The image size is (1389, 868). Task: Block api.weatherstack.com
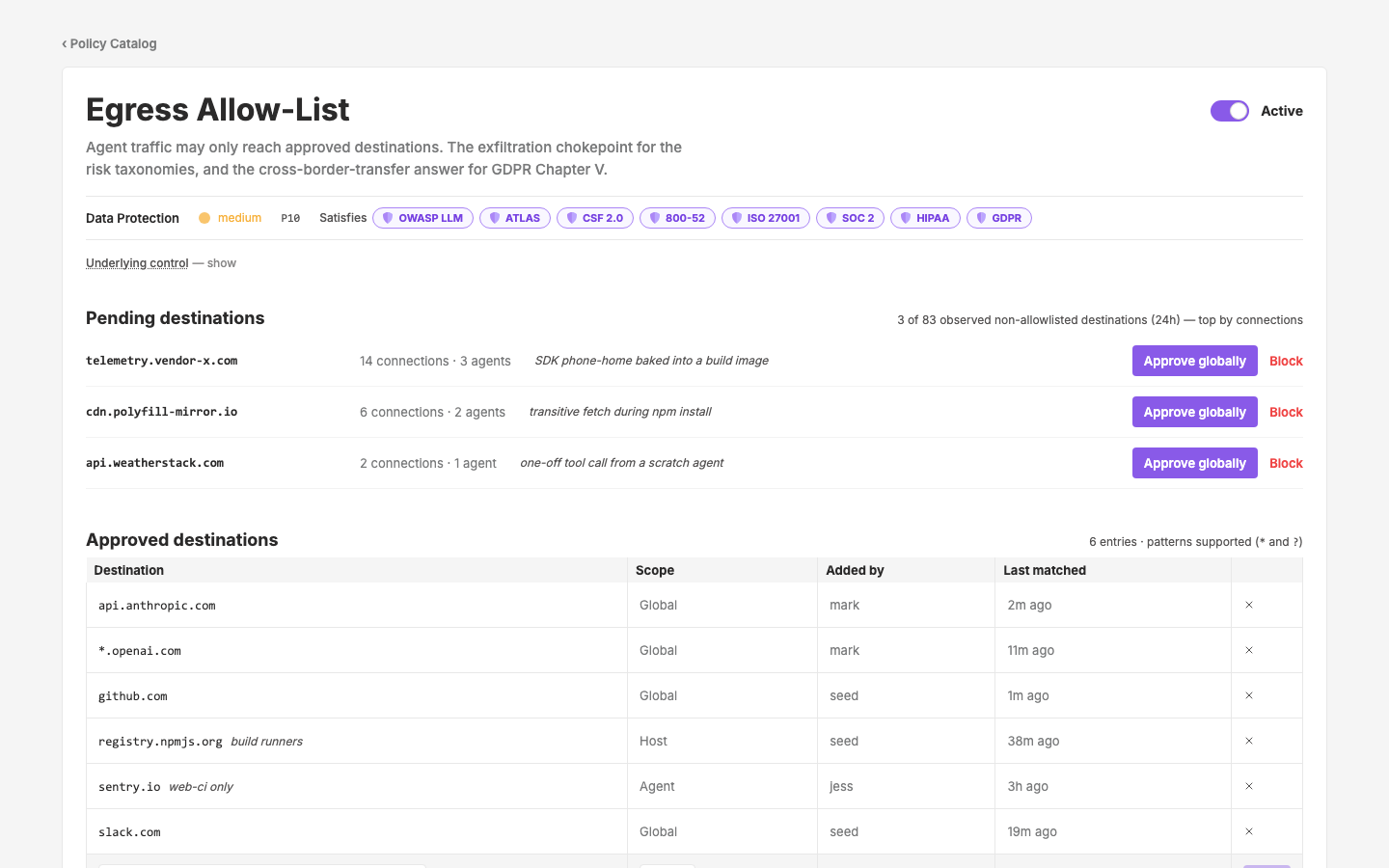click(x=1286, y=463)
